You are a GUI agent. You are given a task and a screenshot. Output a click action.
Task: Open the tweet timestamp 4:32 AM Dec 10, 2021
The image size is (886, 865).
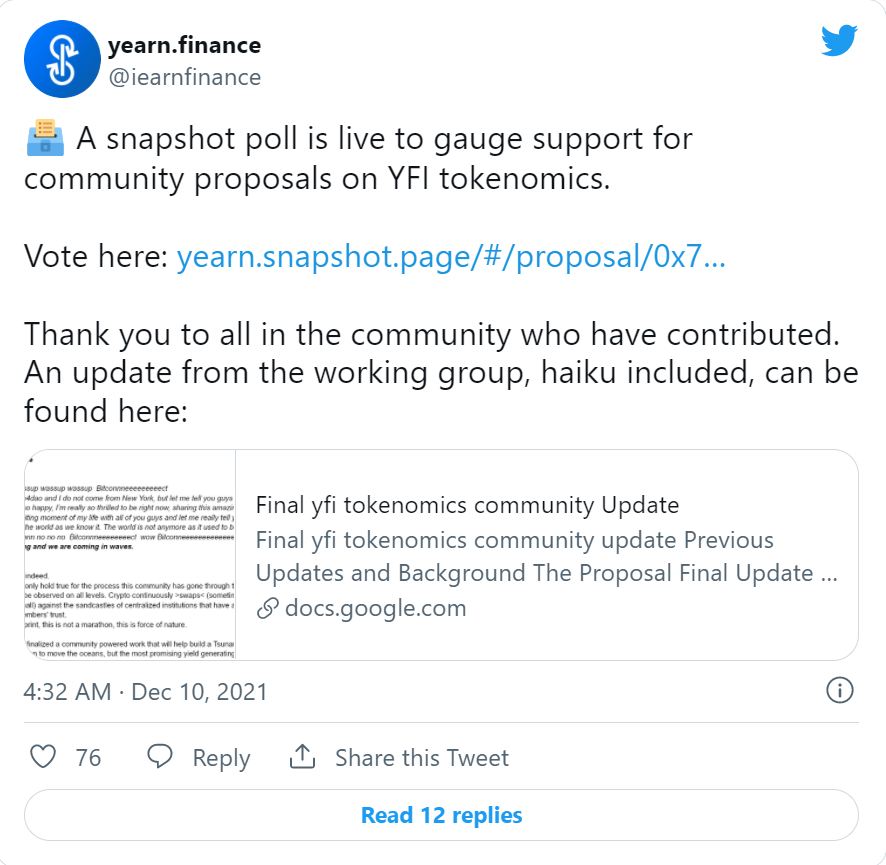click(145, 692)
